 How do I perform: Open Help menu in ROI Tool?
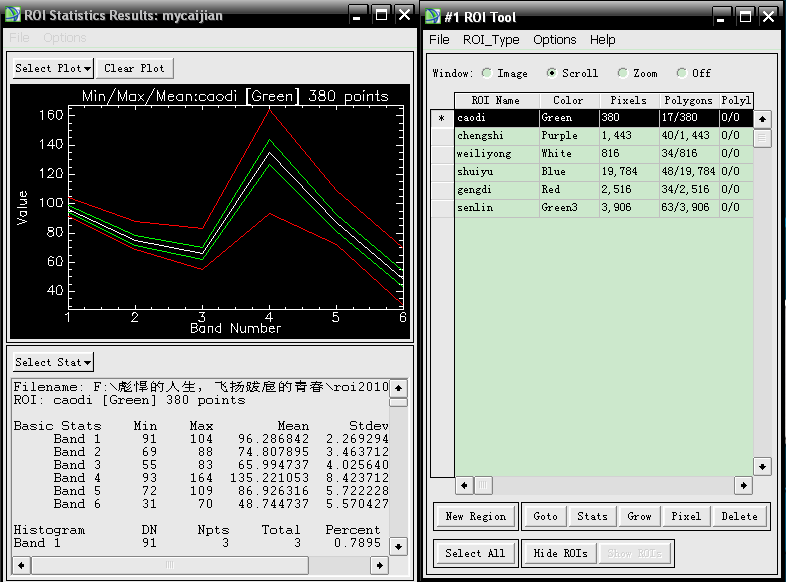click(602, 40)
